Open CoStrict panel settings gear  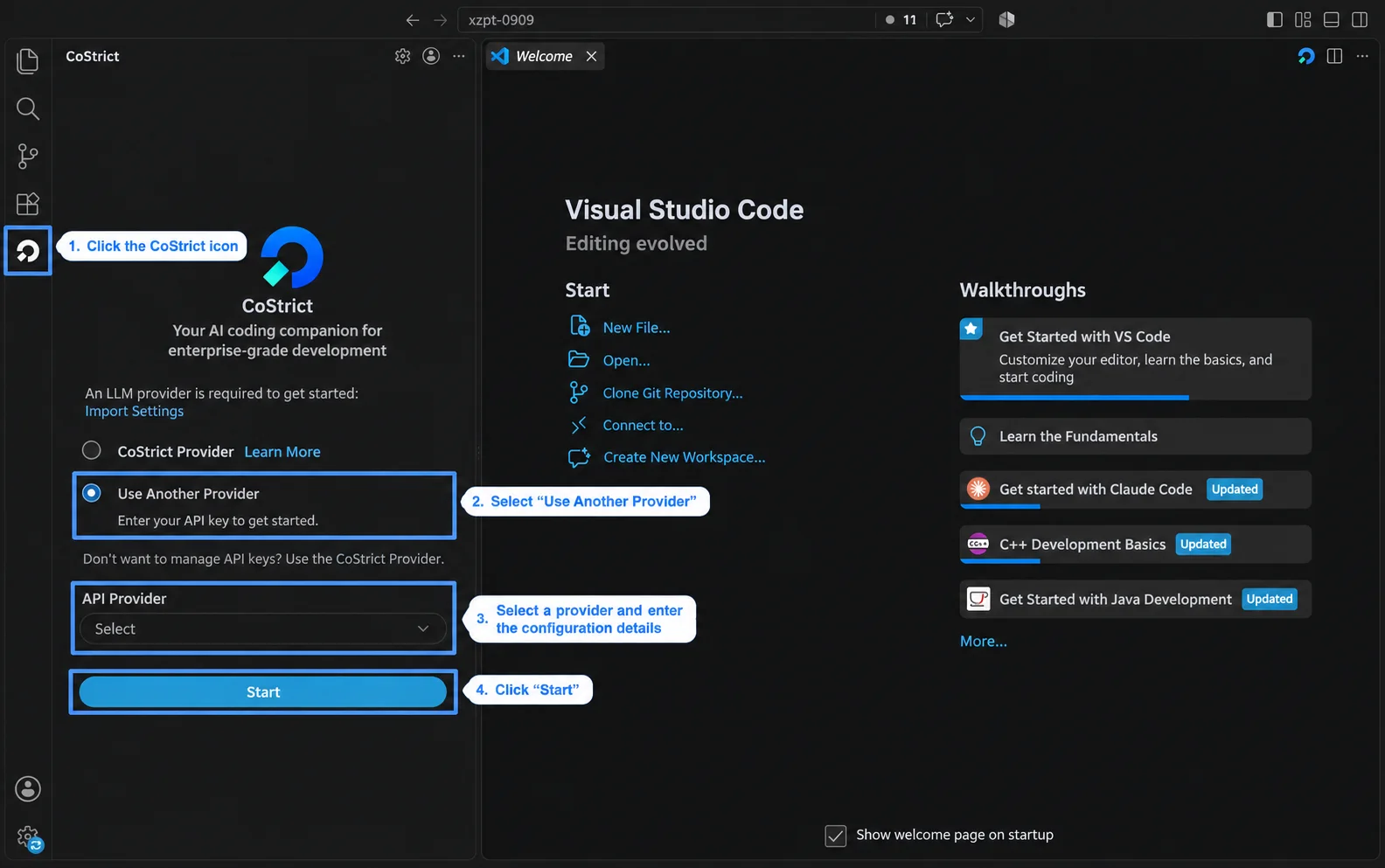pos(402,56)
